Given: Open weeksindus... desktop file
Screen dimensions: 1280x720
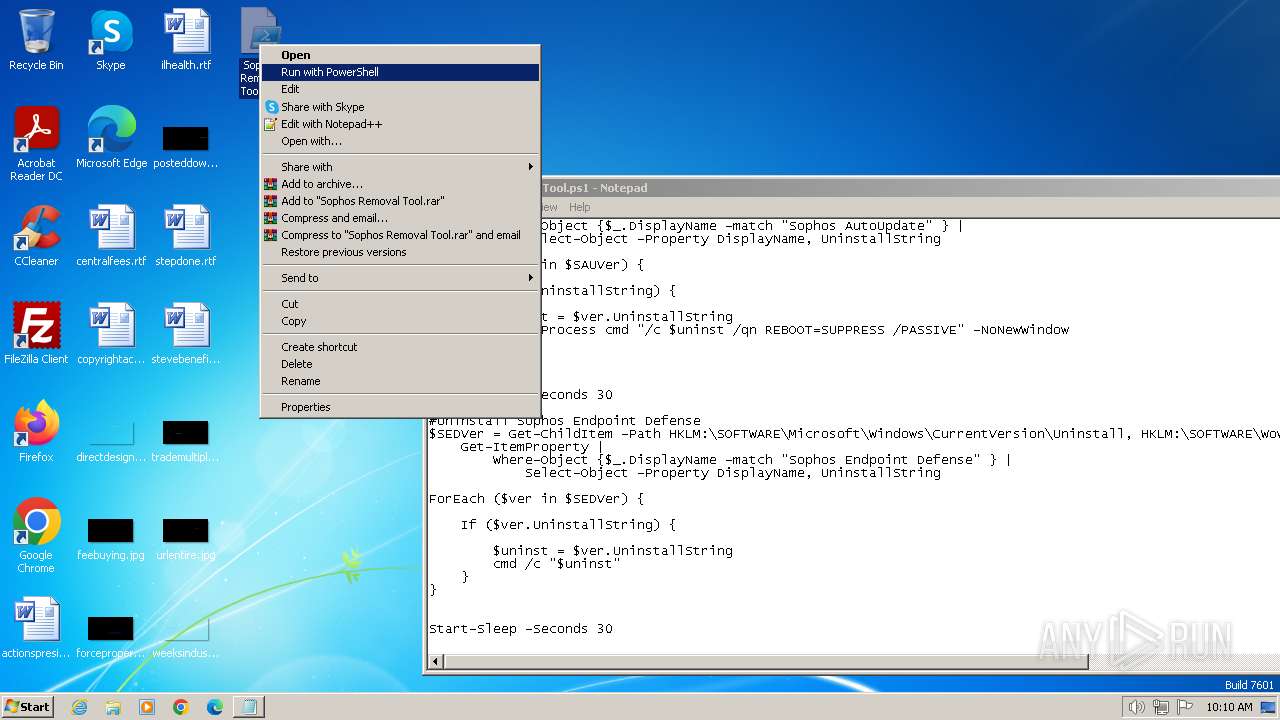Looking at the screenshot, I should tap(186, 636).
